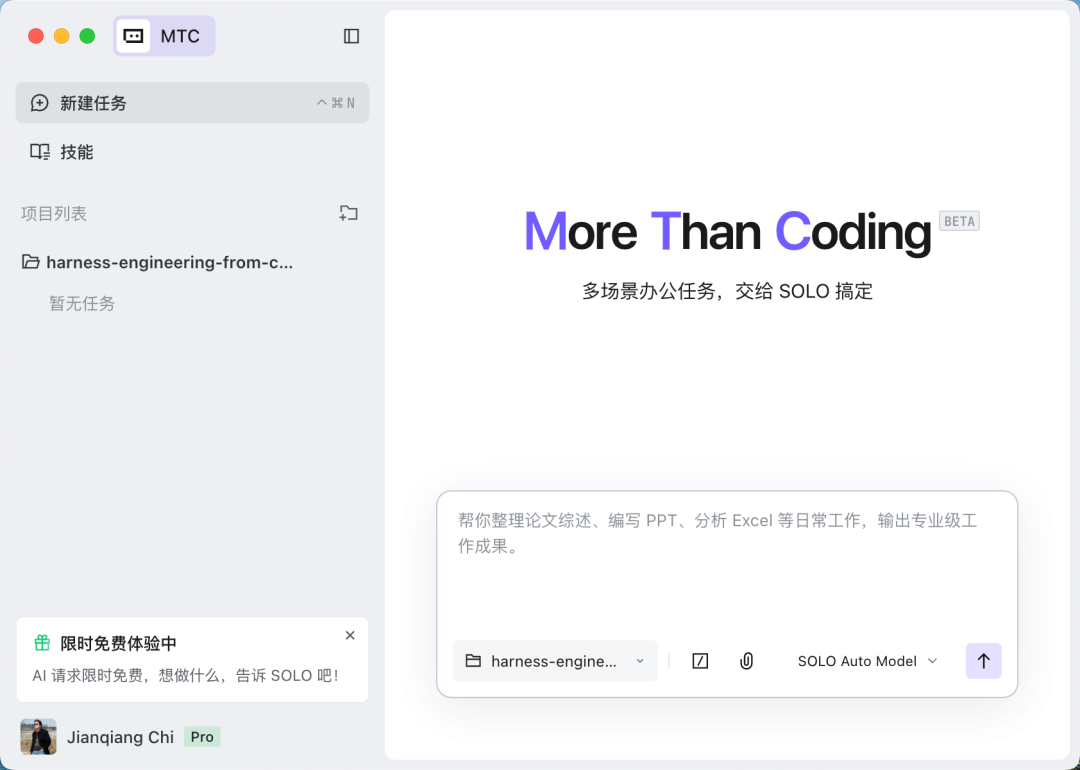This screenshot has width=1080, height=770.
Task: Open the harness-engine... folder dropdown
Action: 555,661
